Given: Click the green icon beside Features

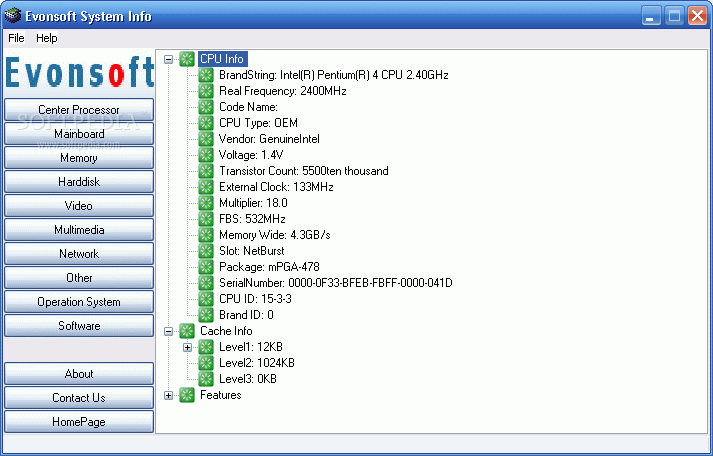Looking at the screenshot, I should (187, 395).
